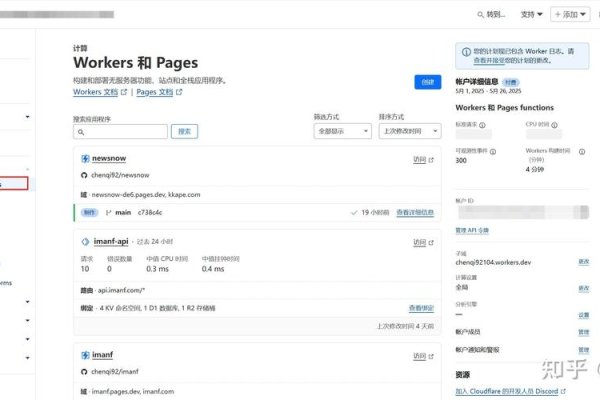Viewport: 600px width, 400px height.
Task: Click the GitHub icon for chenqi92/newsnow
Action: coord(84,175)
